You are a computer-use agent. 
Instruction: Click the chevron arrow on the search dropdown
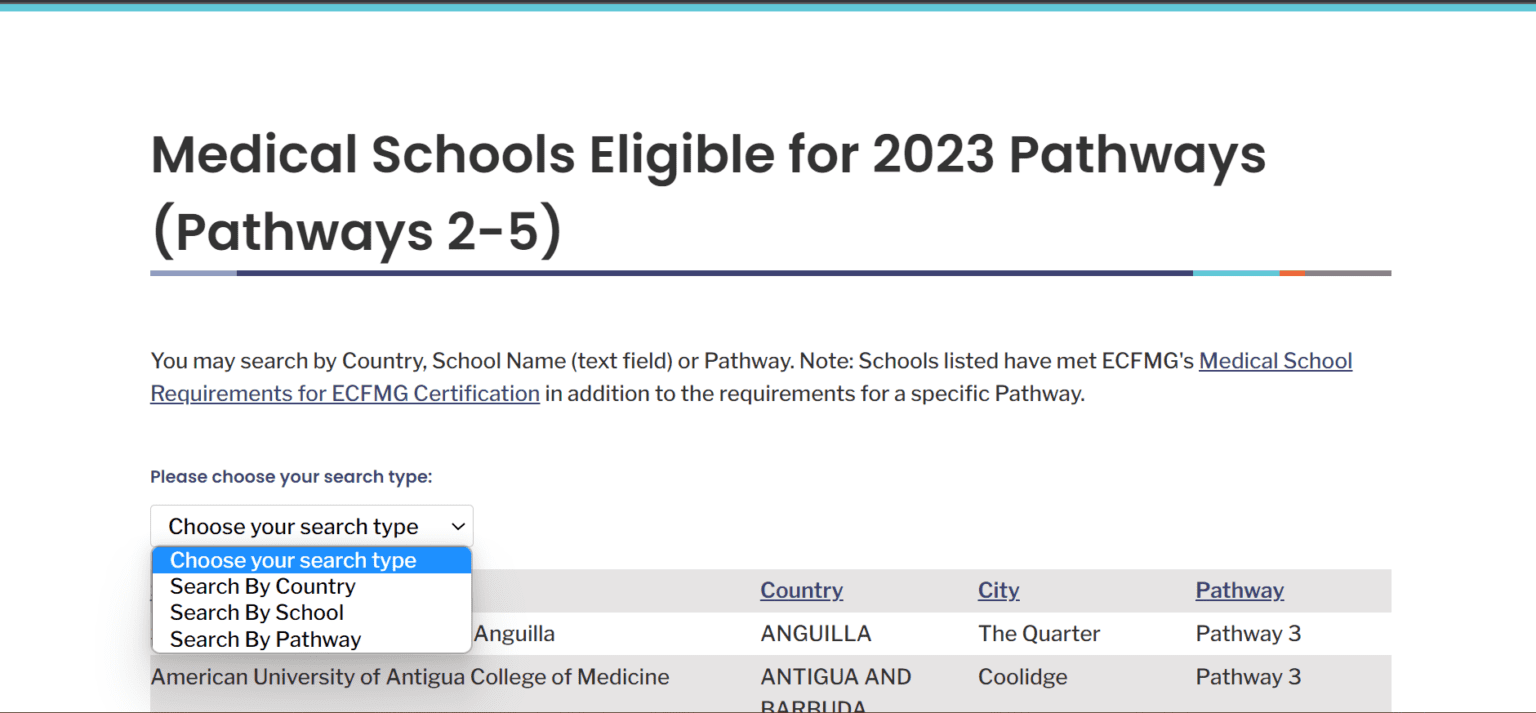(456, 526)
